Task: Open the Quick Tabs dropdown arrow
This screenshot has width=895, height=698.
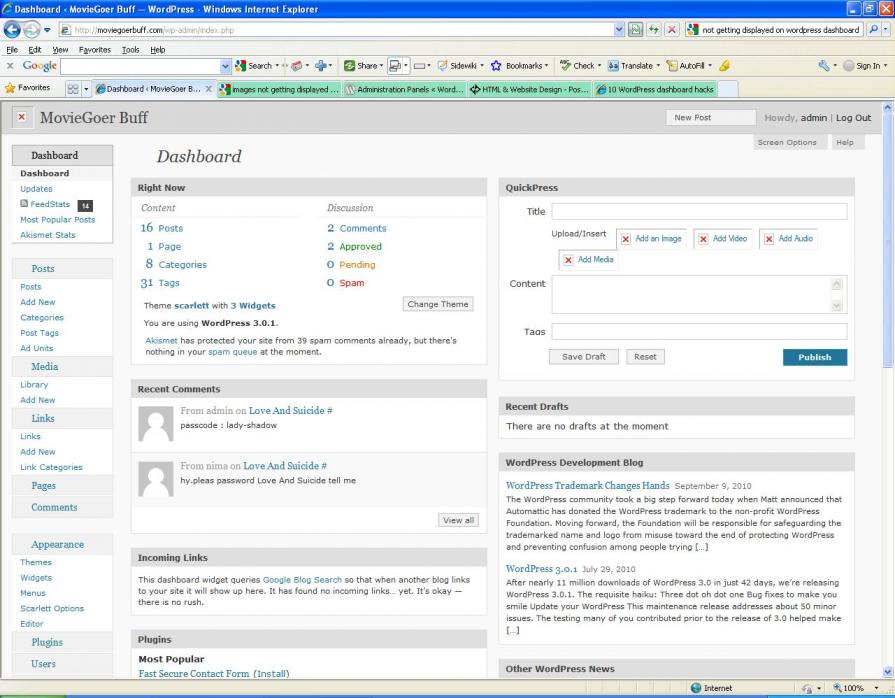Action: pyautogui.click(x=86, y=88)
